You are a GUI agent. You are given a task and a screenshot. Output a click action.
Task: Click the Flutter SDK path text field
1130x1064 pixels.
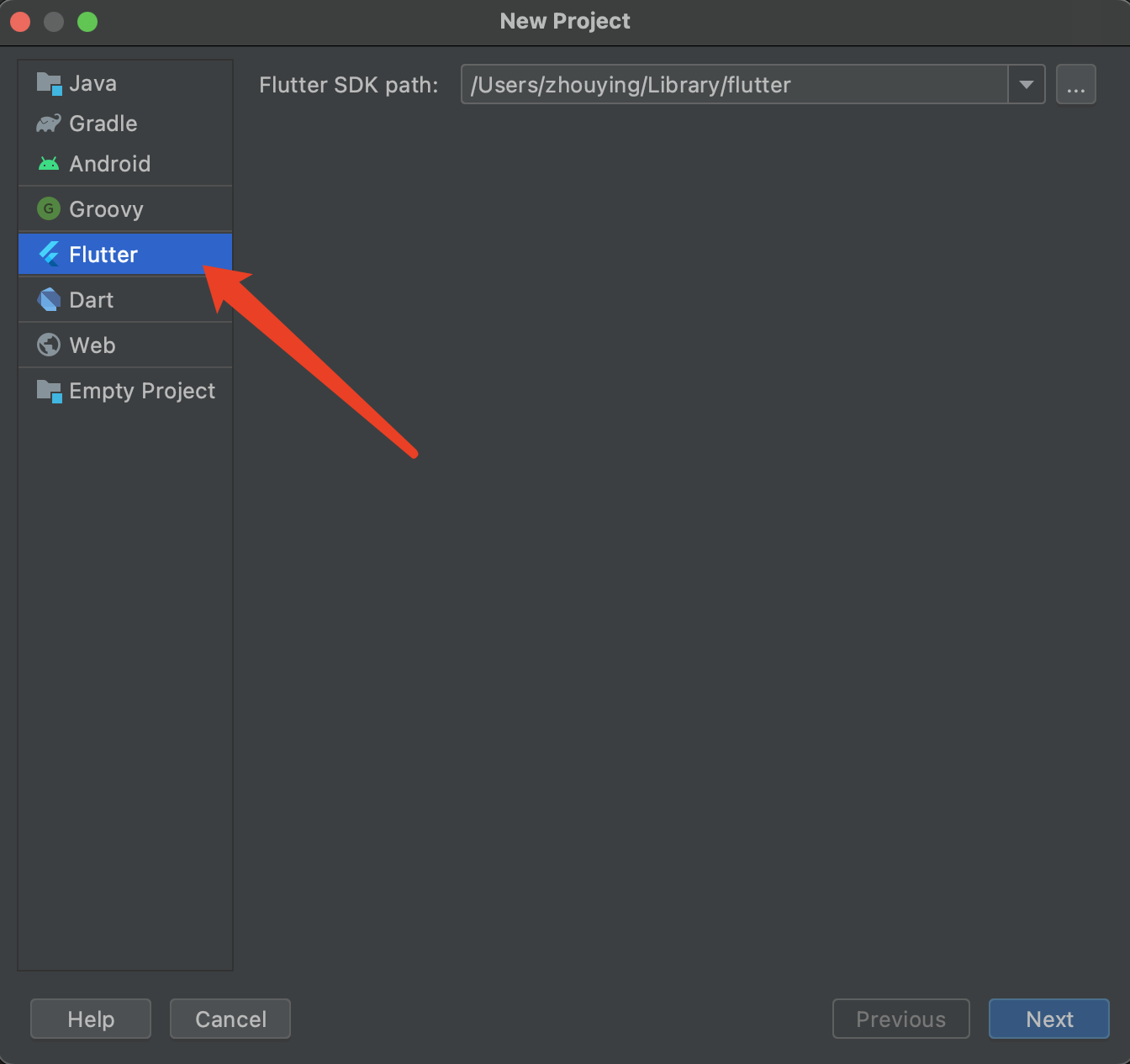734,84
